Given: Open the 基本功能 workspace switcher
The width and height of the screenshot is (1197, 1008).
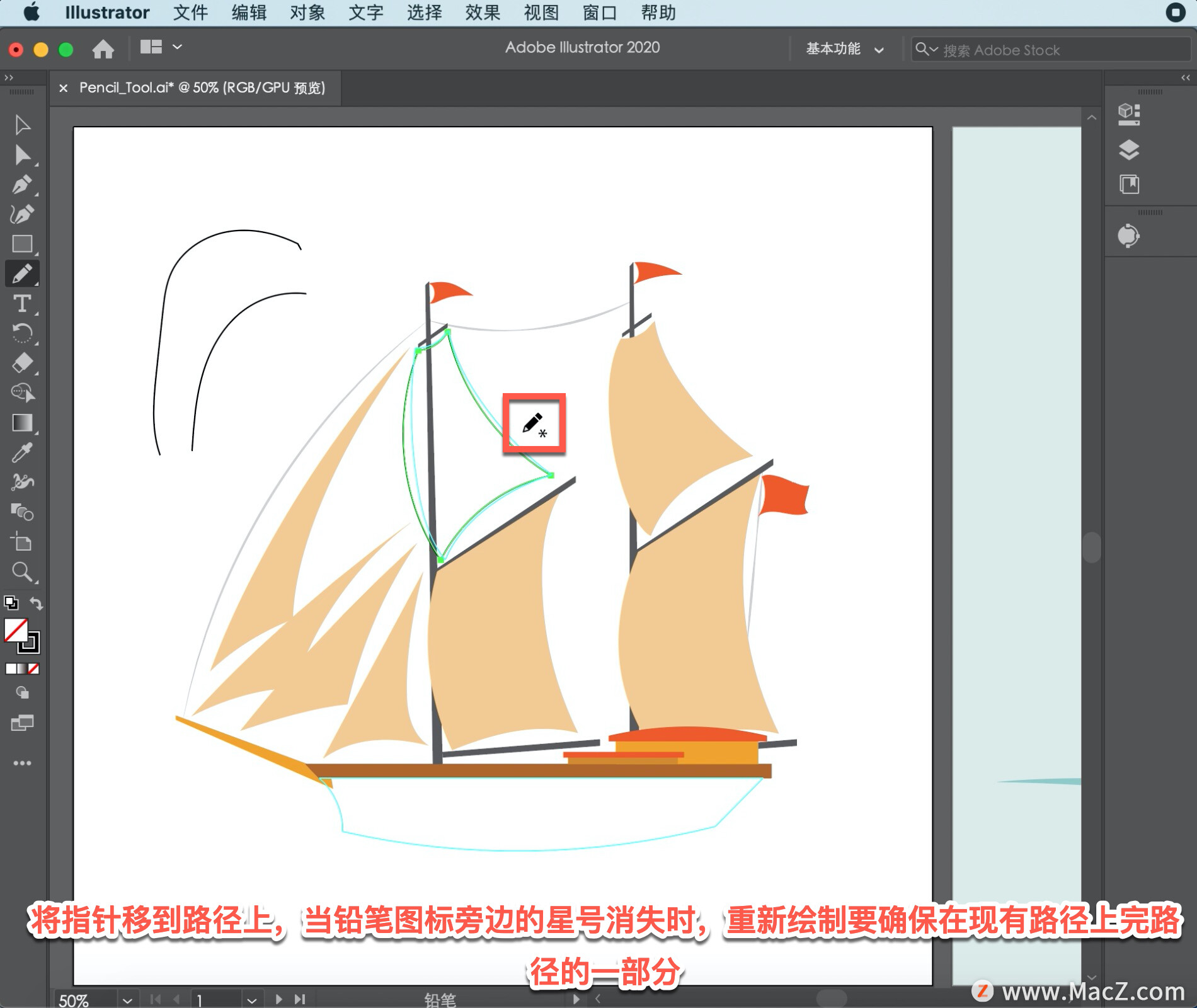Looking at the screenshot, I should (845, 49).
